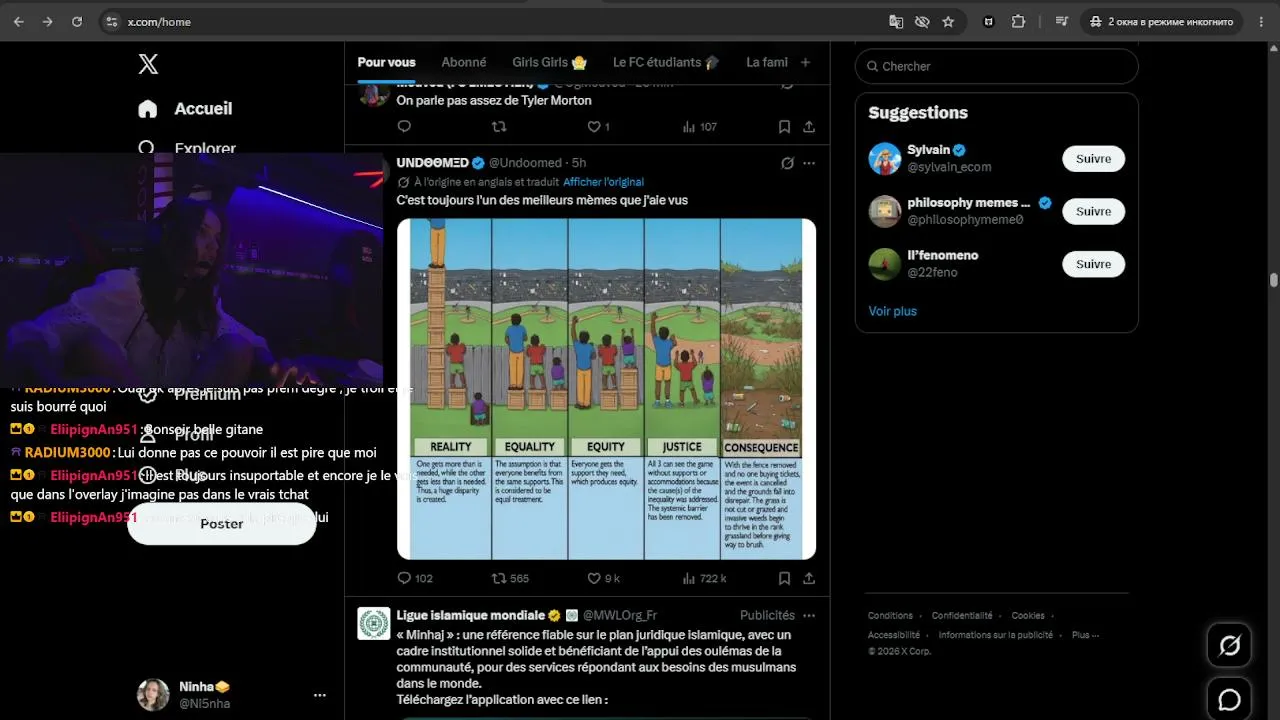Open more options for the Ligue islamique ad
The image size is (1280, 720).
(x=809, y=615)
